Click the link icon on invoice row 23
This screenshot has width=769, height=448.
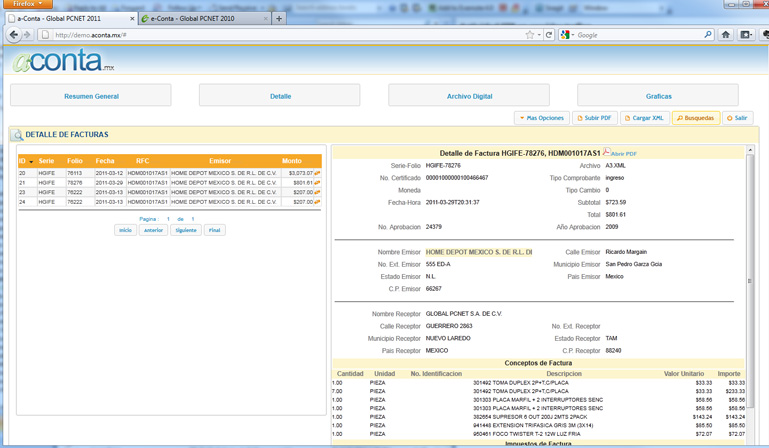[317, 192]
